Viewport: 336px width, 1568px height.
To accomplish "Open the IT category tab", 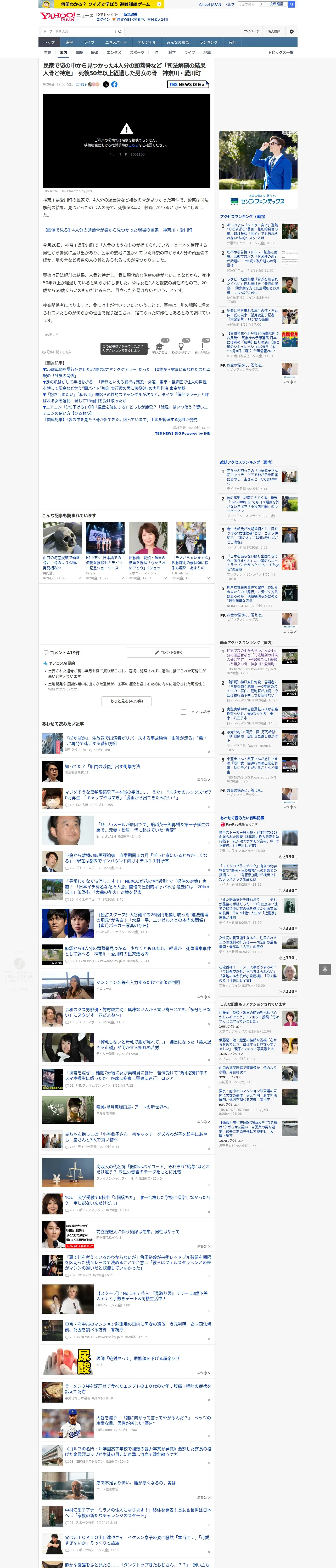I will (x=156, y=52).
